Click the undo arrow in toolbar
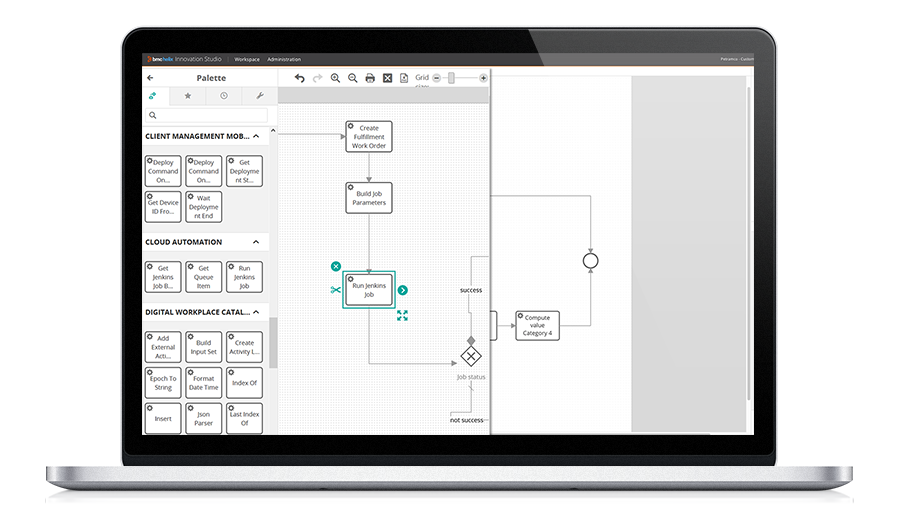This screenshot has height=516, width=900. pyautogui.click(x=299, y=78)
